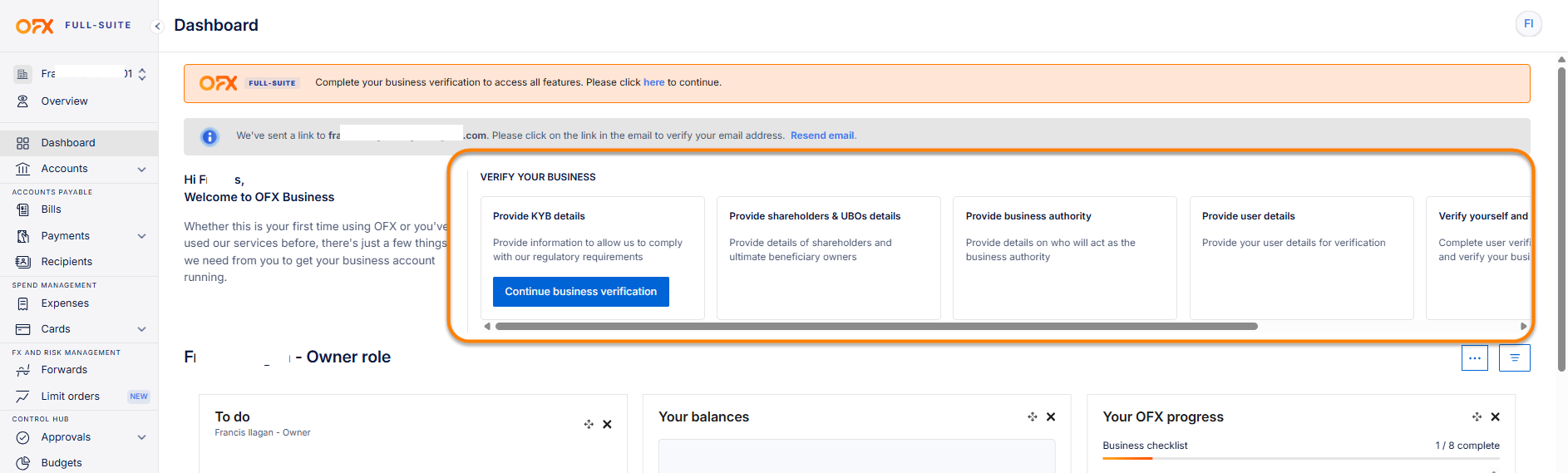Click the Expenses icon in sidebar
This screenshot has width=1568, height=473.
click(23, 303)
